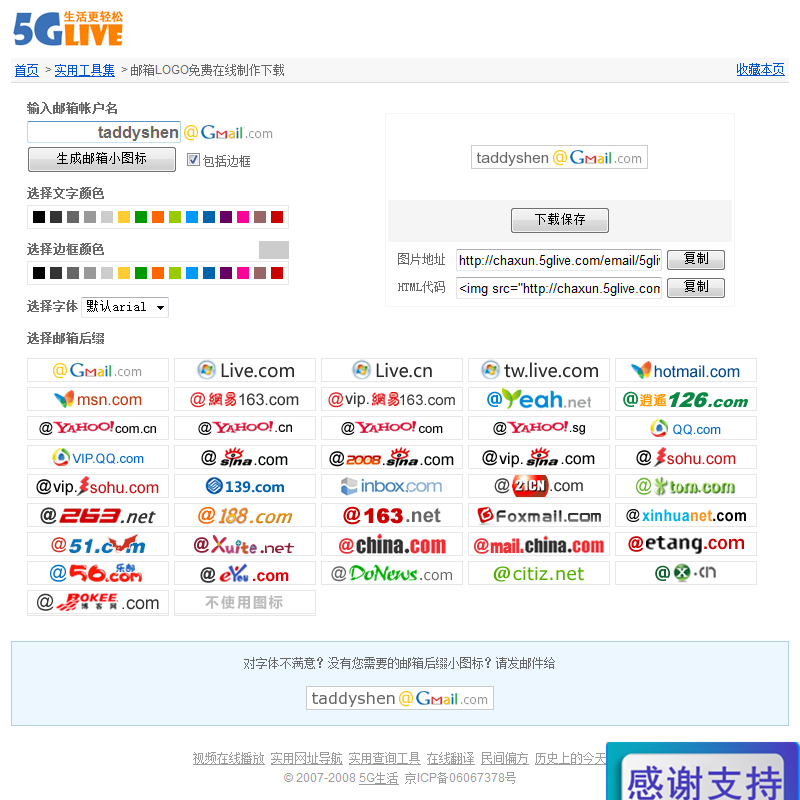The height and width of the screenshot is (800, 800).
Task: Click the 下载保存 download button
Action: [560, 220]
